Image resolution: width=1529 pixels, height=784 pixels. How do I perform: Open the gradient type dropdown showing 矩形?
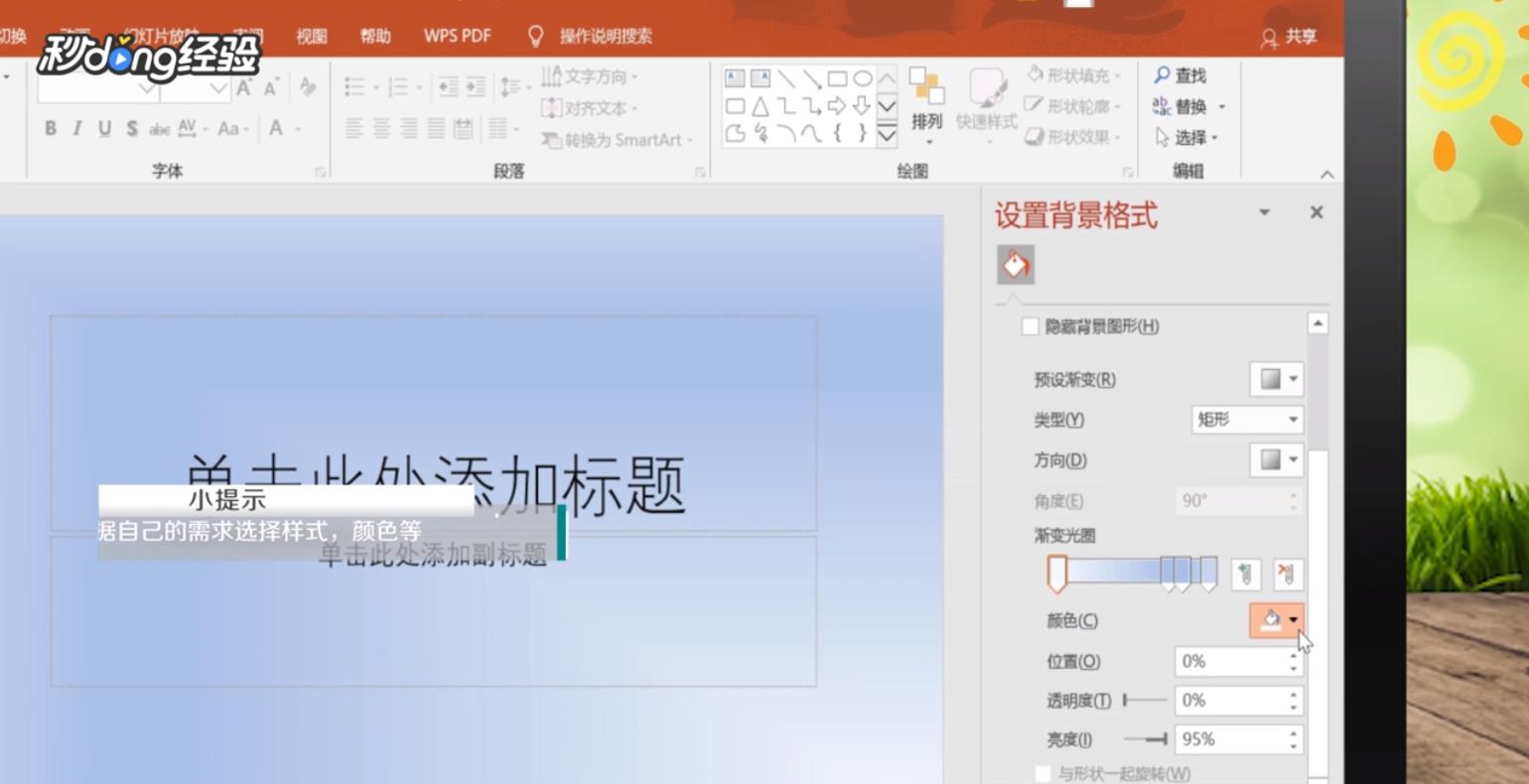pos(1246,420)
